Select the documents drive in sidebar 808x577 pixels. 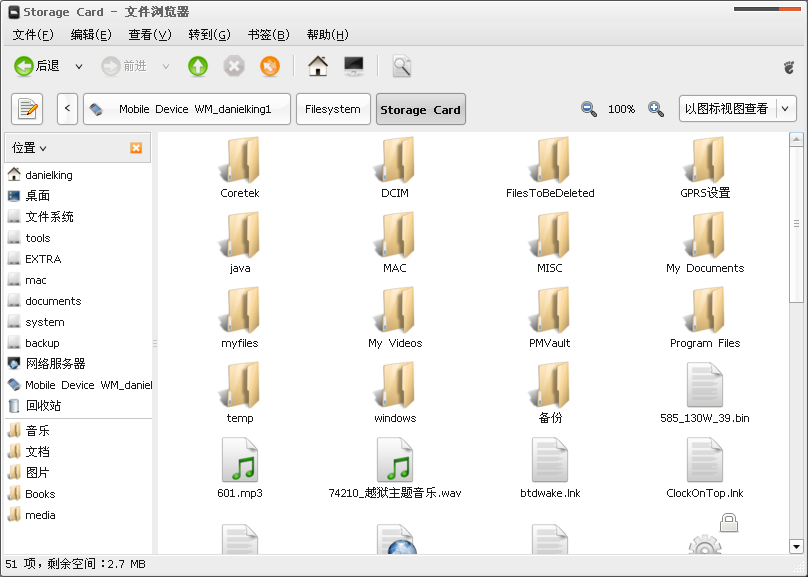(x=78, y=301)
